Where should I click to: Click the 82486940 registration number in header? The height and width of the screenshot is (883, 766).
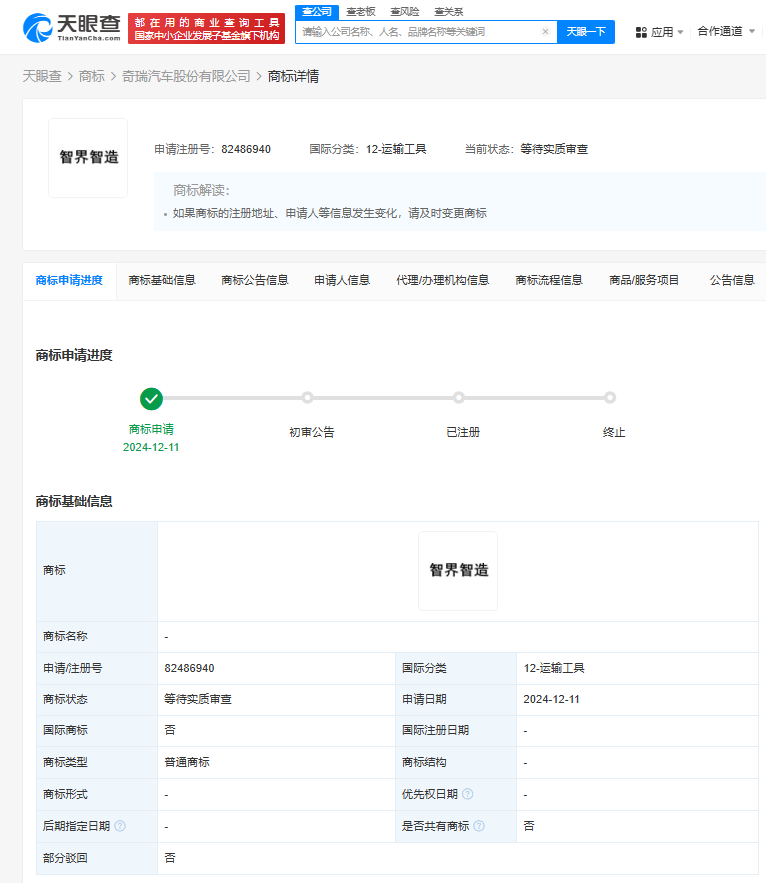246,149
